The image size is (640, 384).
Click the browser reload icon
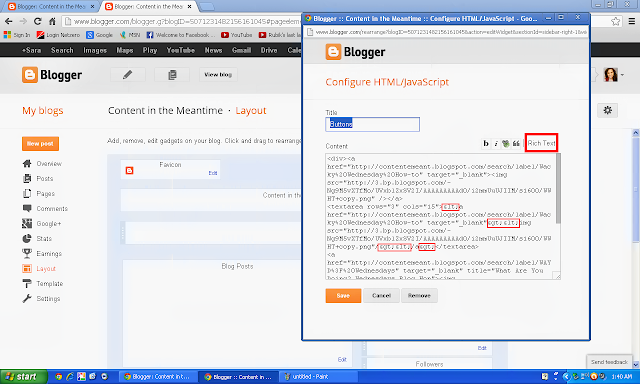(x=38, y=21)
